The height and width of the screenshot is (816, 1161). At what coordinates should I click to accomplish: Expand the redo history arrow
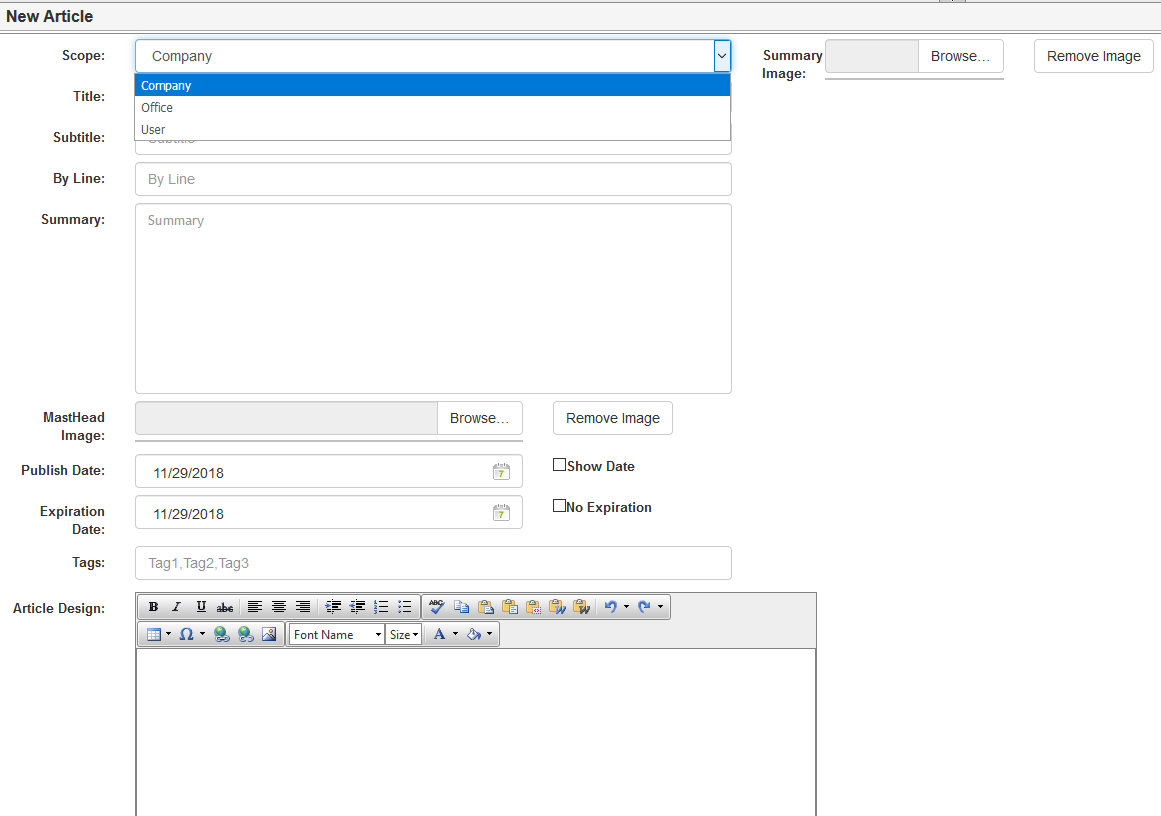pos(660,607)
